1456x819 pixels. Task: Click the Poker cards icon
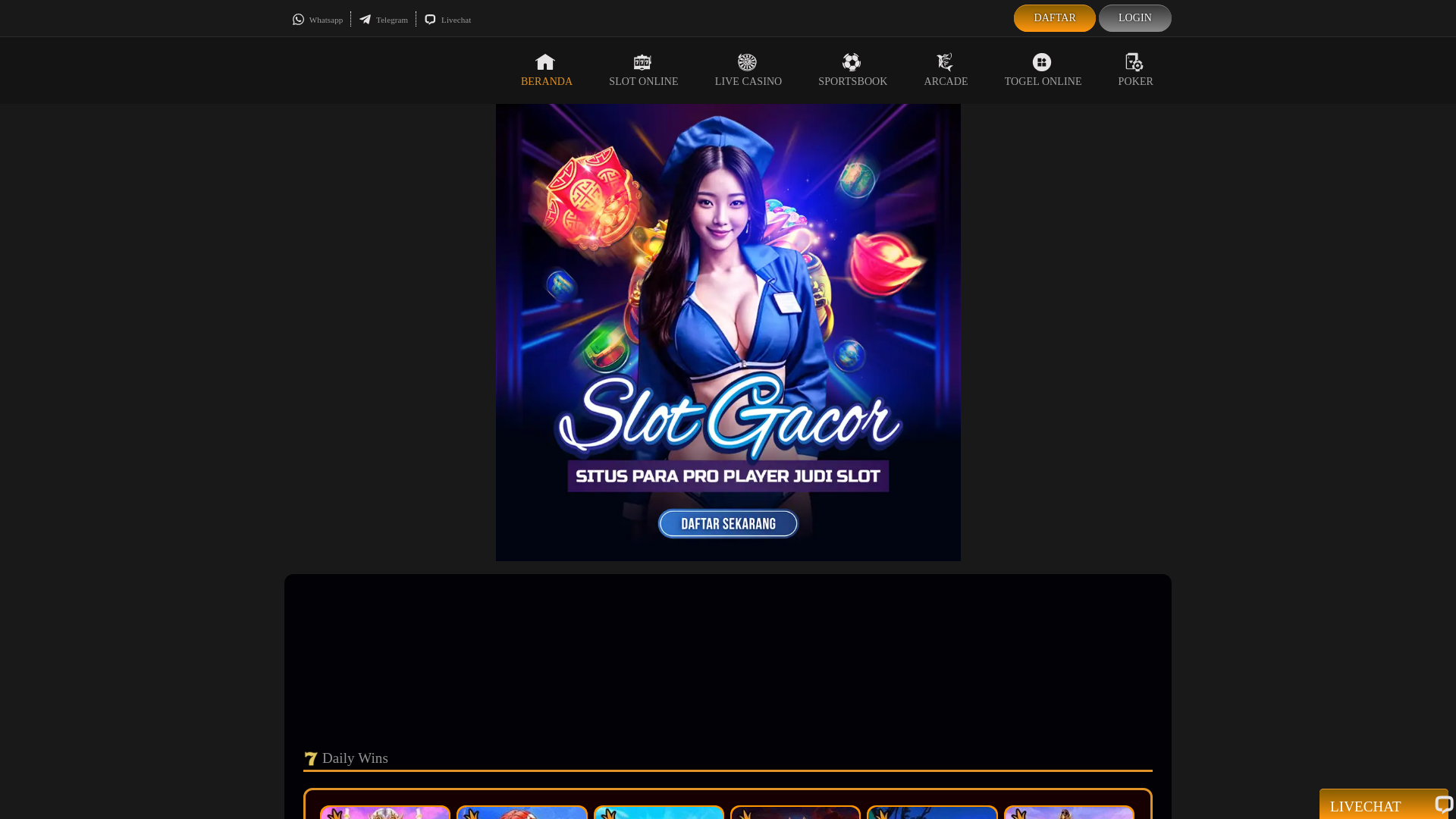click(x=1134, y=62)
